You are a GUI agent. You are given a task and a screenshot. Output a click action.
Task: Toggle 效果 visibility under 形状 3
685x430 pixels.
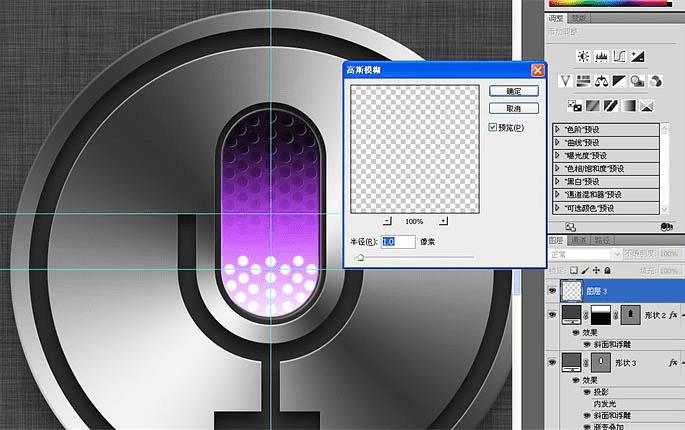[x=576, y=380]
